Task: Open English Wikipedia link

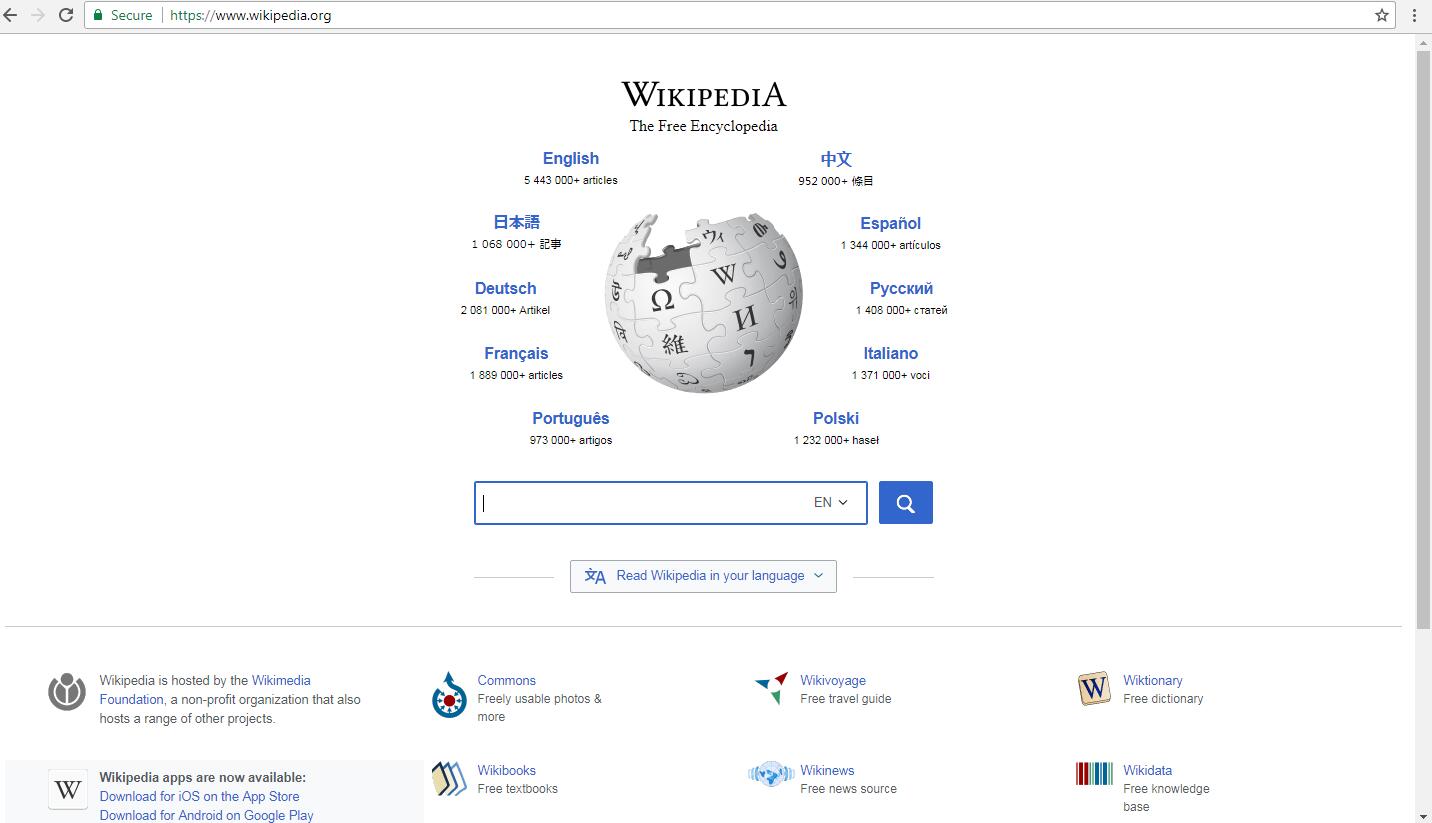Action: [x=571, y=158]
